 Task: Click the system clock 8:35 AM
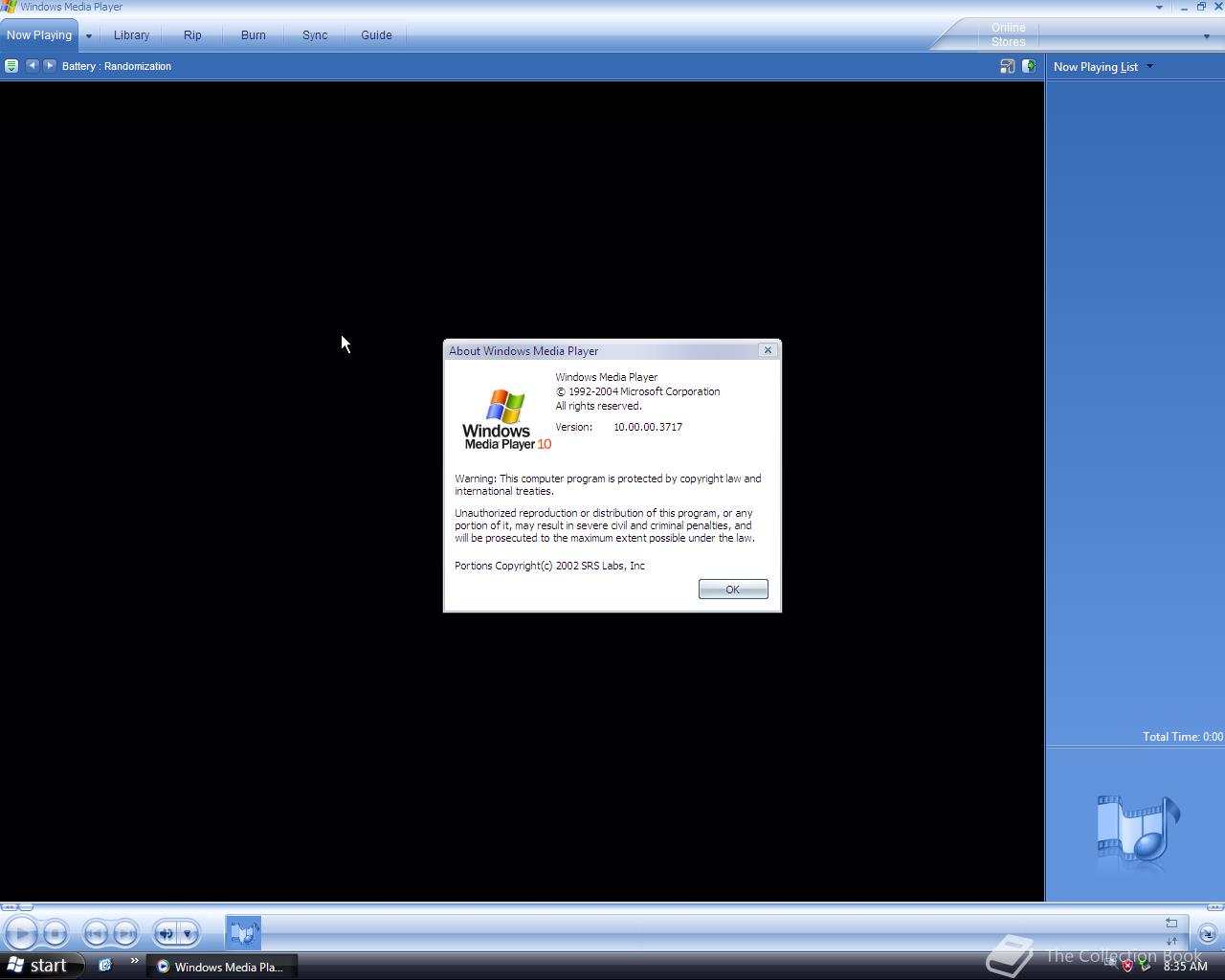(1185, 967)
